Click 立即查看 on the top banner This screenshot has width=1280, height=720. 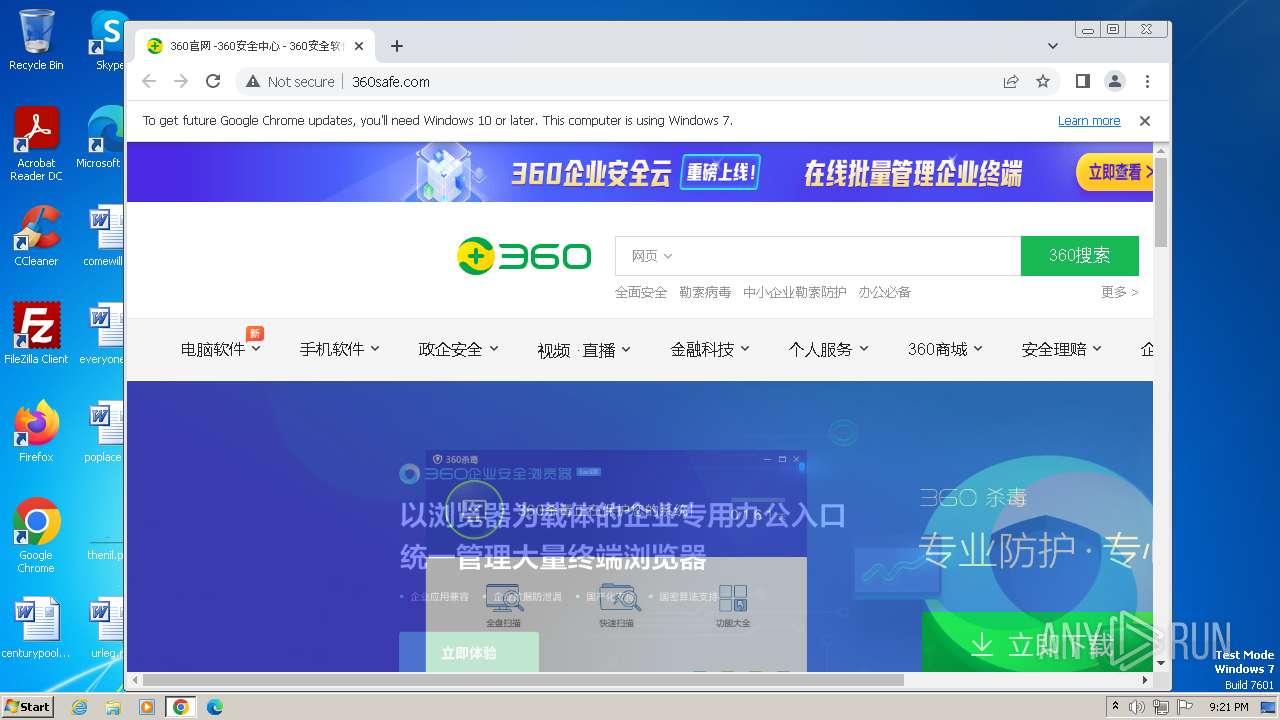pos(1115,172)
